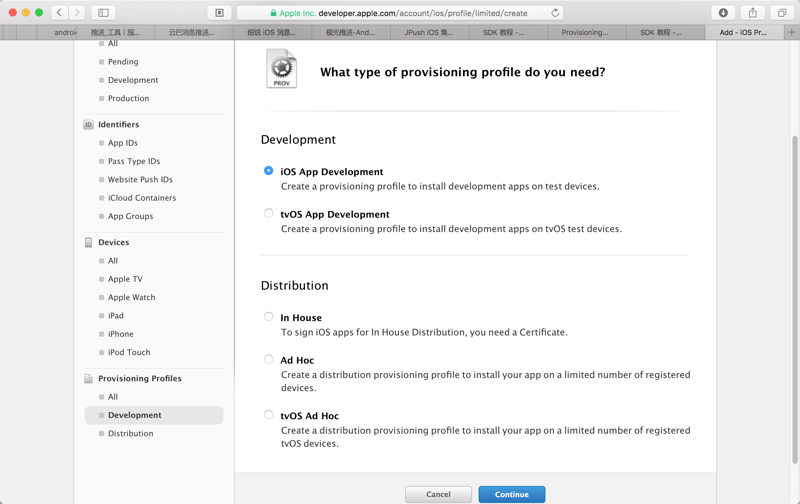Go back with Safari's back arrow
800x504 pixels.
(x=60, y=13)
